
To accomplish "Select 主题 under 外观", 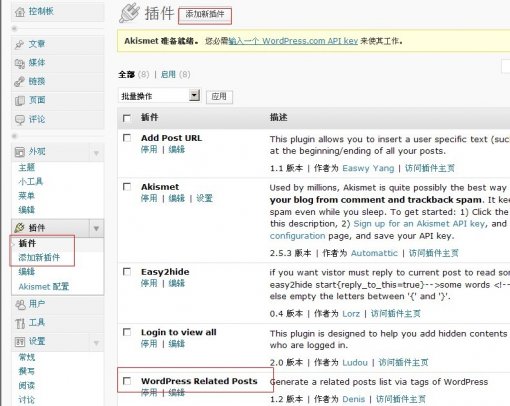I will pyautogui.click(x=27, y=167).
